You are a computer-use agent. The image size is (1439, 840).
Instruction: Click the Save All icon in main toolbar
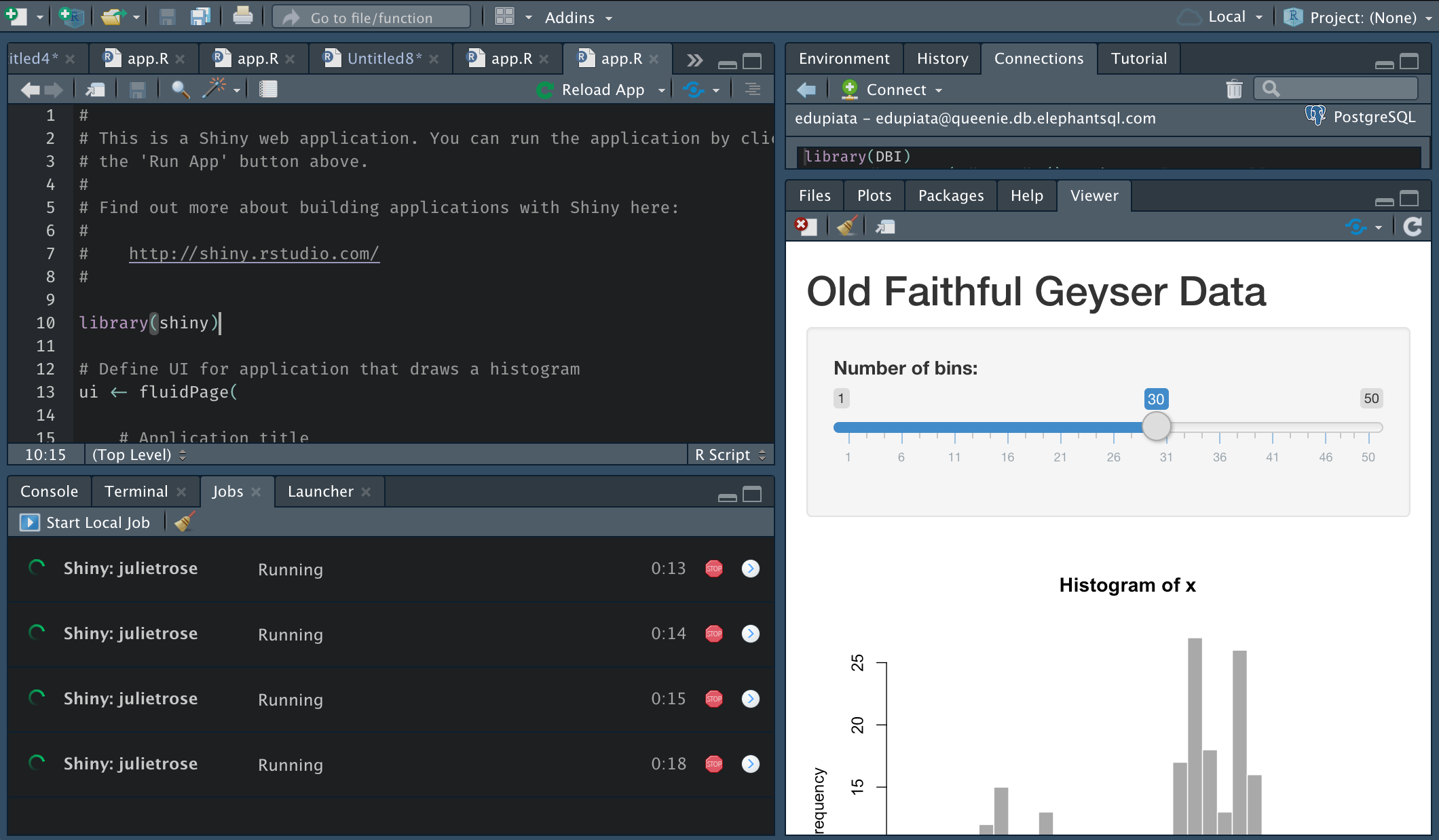(x=200, y=16)
